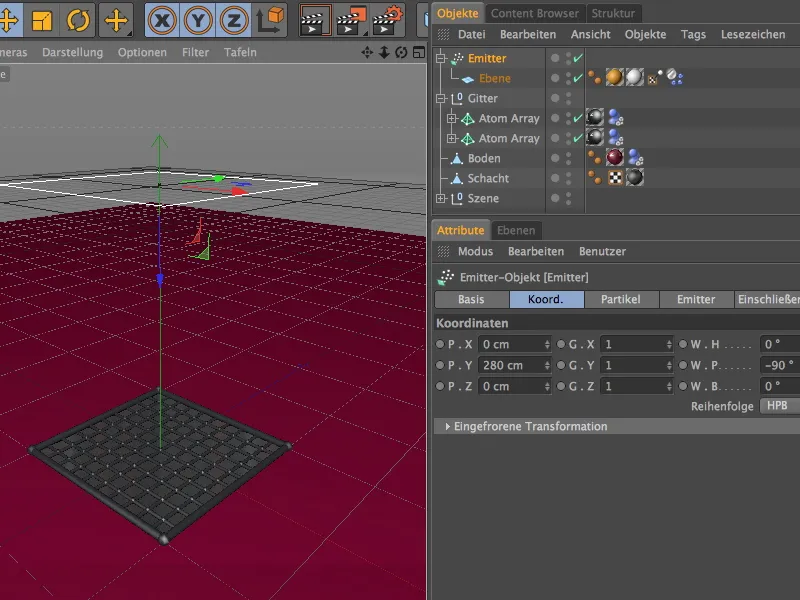The height and width of the screenshot is (600, 800).
Task: Open the Optionen viewport menu
Action: [142, 52]
